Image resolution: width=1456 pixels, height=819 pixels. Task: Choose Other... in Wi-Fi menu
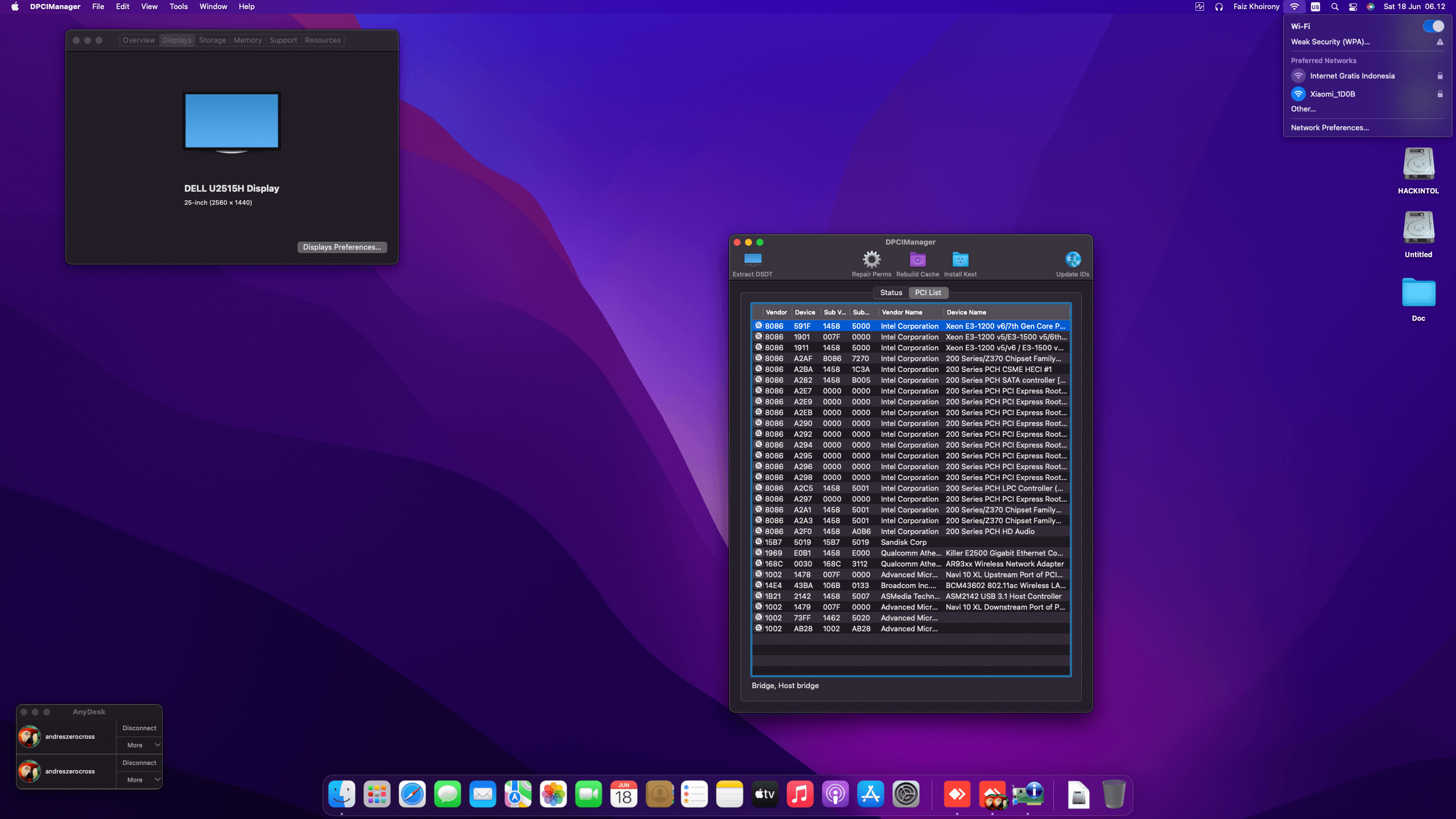pyautogui.click(x=1303, y=109)
